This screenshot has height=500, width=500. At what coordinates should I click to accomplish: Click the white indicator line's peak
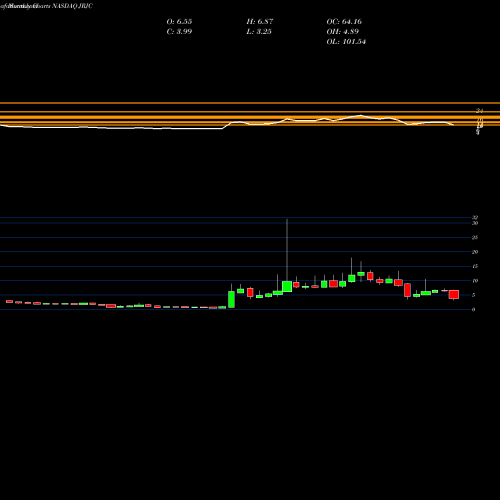pos(361,116)
